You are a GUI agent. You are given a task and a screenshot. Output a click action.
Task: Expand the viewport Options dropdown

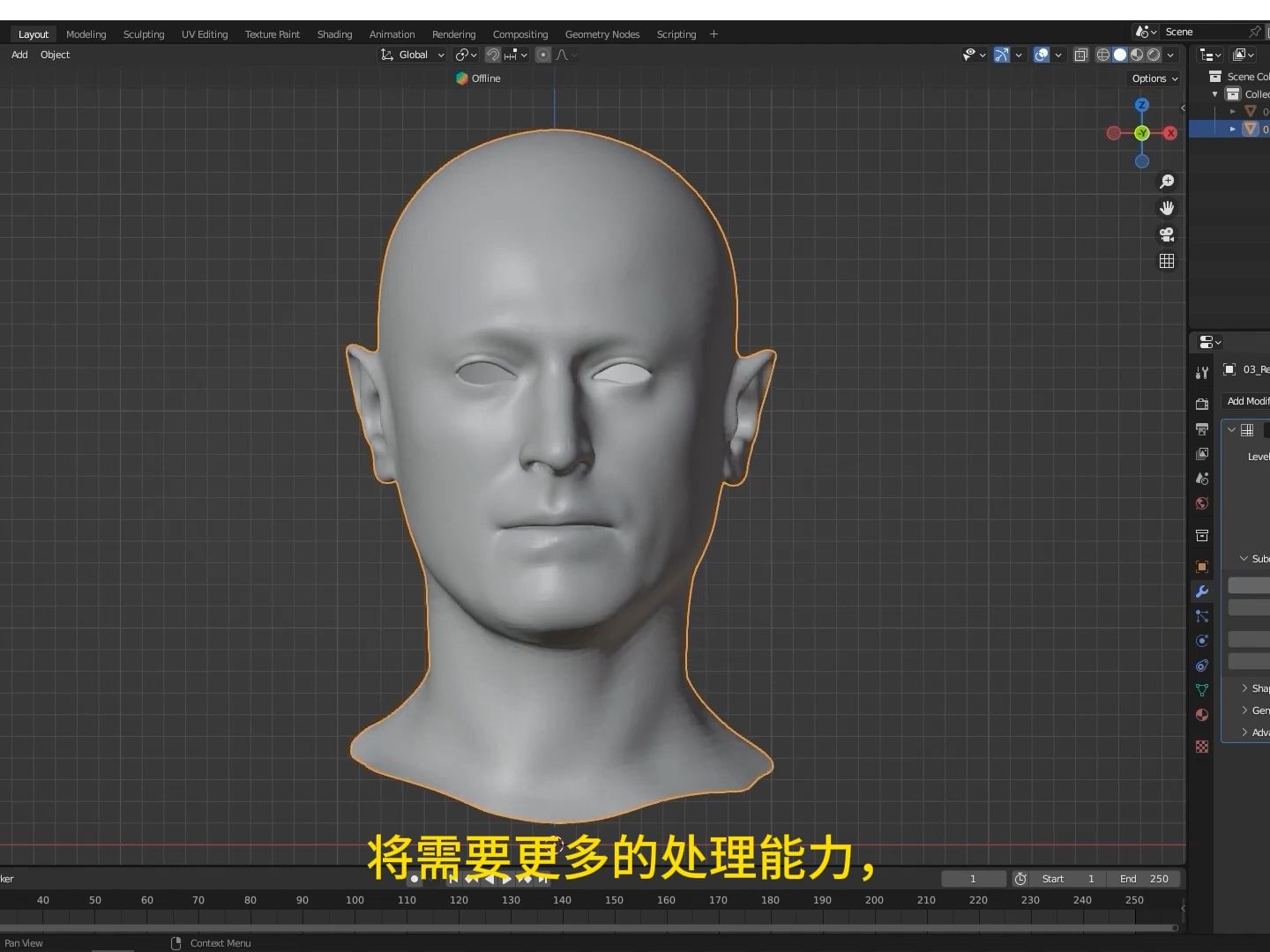coord(1154,78)
